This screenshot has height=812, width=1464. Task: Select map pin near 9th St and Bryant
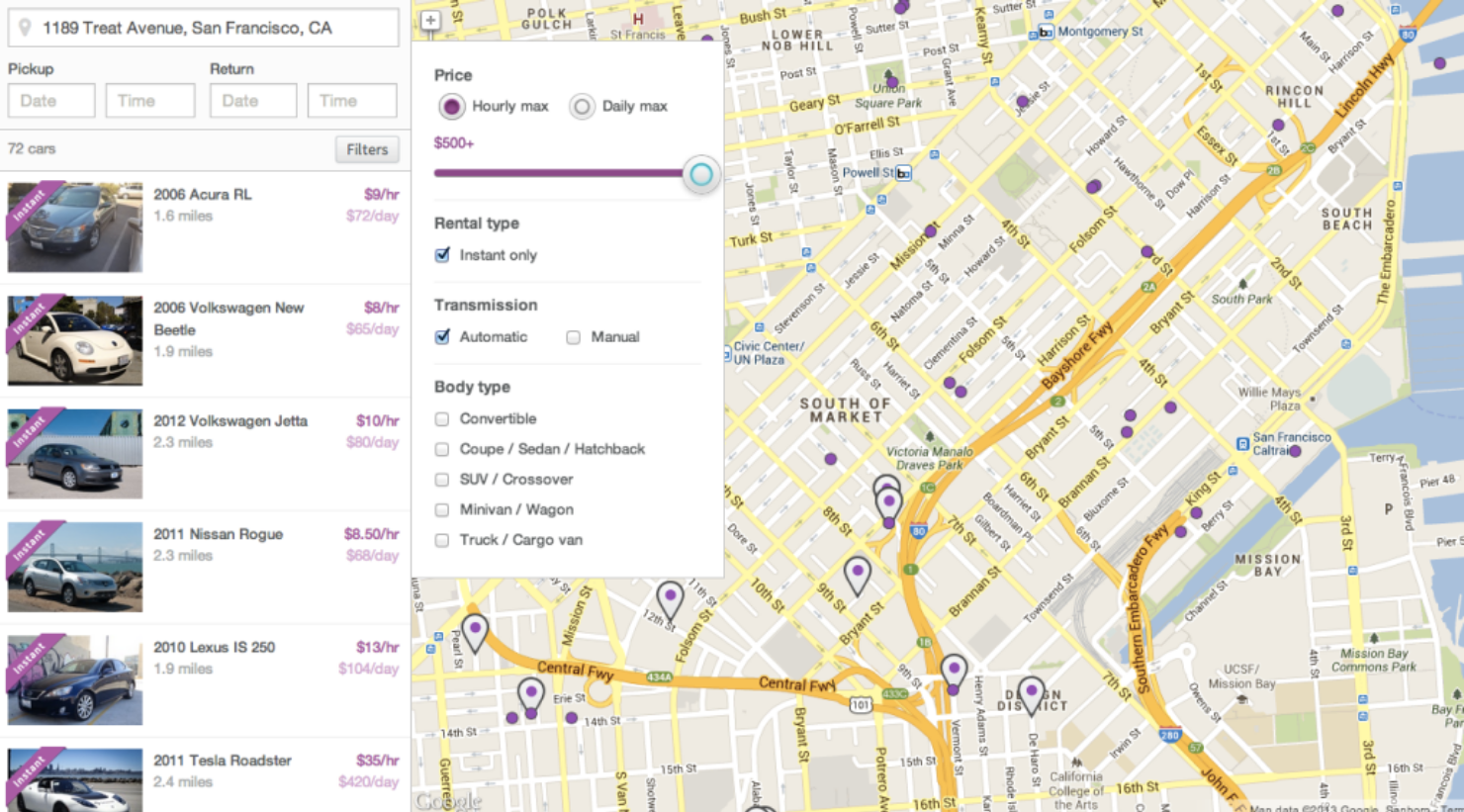(x=858, y=576)
